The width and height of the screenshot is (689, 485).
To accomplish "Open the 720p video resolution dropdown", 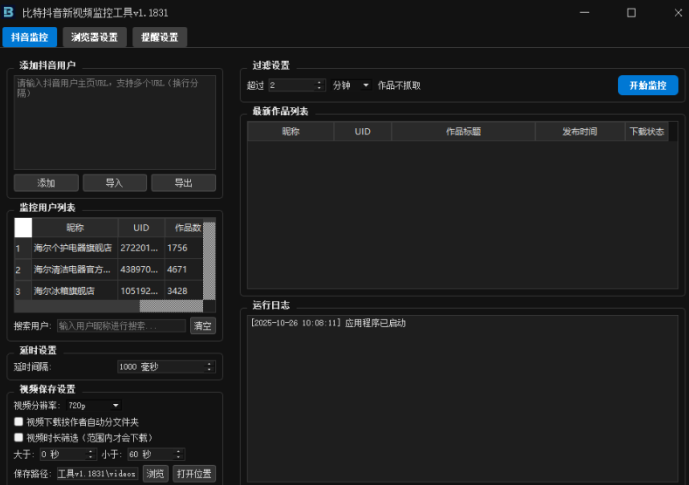I will point(94,405).
